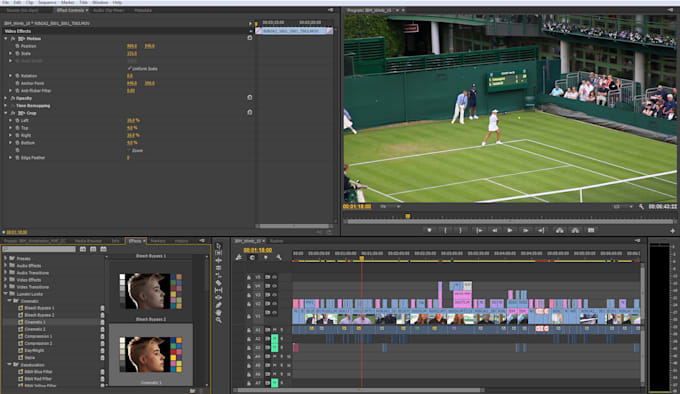
Task: Open the Sequence menu
Action: [x=47, y=2]
